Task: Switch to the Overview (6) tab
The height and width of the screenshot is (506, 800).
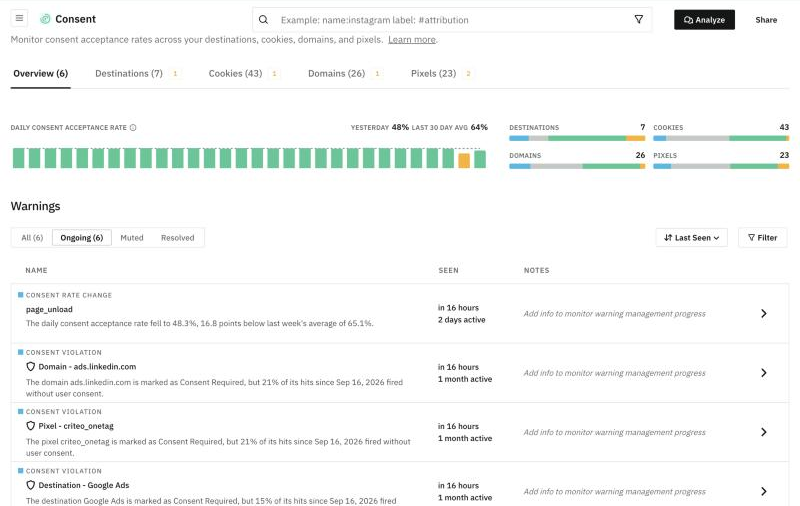Action: pos(40,73)
